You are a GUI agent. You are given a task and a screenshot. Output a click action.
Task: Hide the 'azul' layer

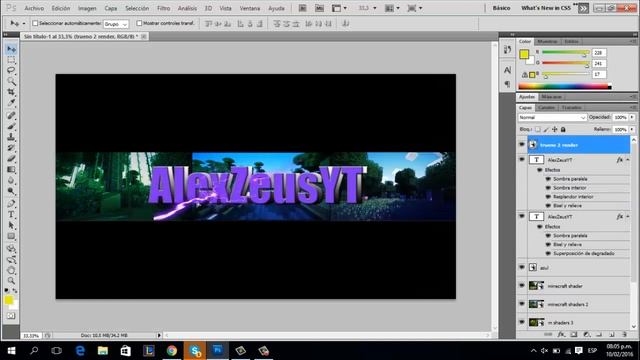pos(522,267)
